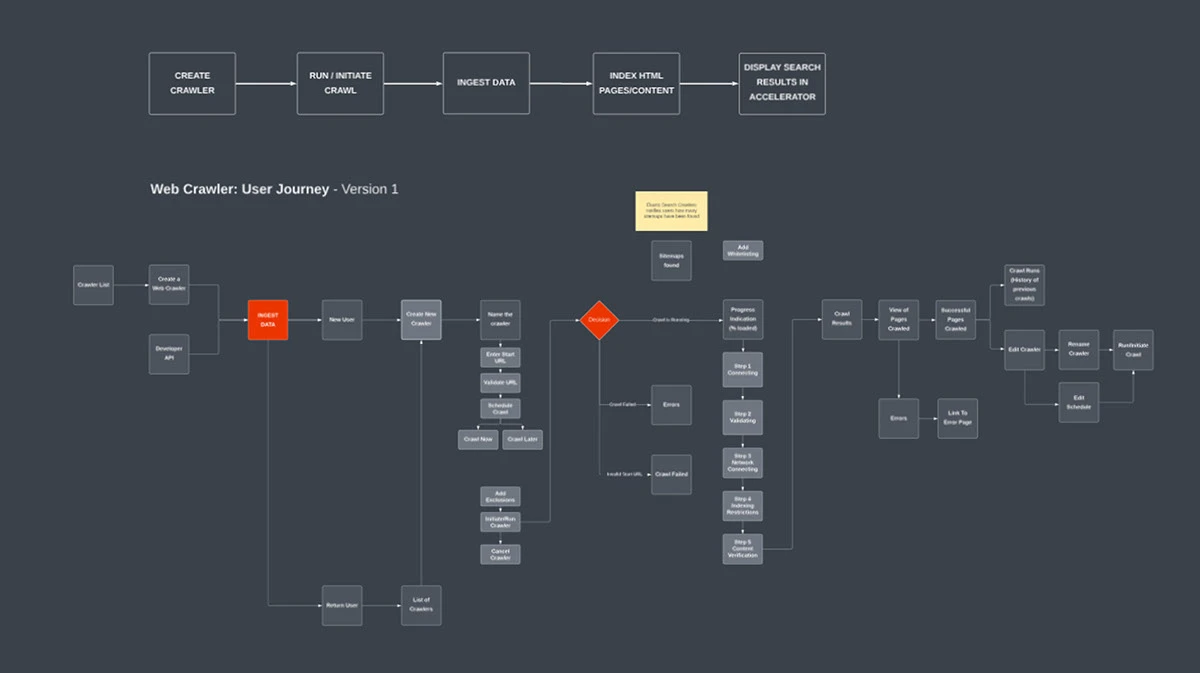Select the Cancel Crawler node

click(x=500, y=554)
